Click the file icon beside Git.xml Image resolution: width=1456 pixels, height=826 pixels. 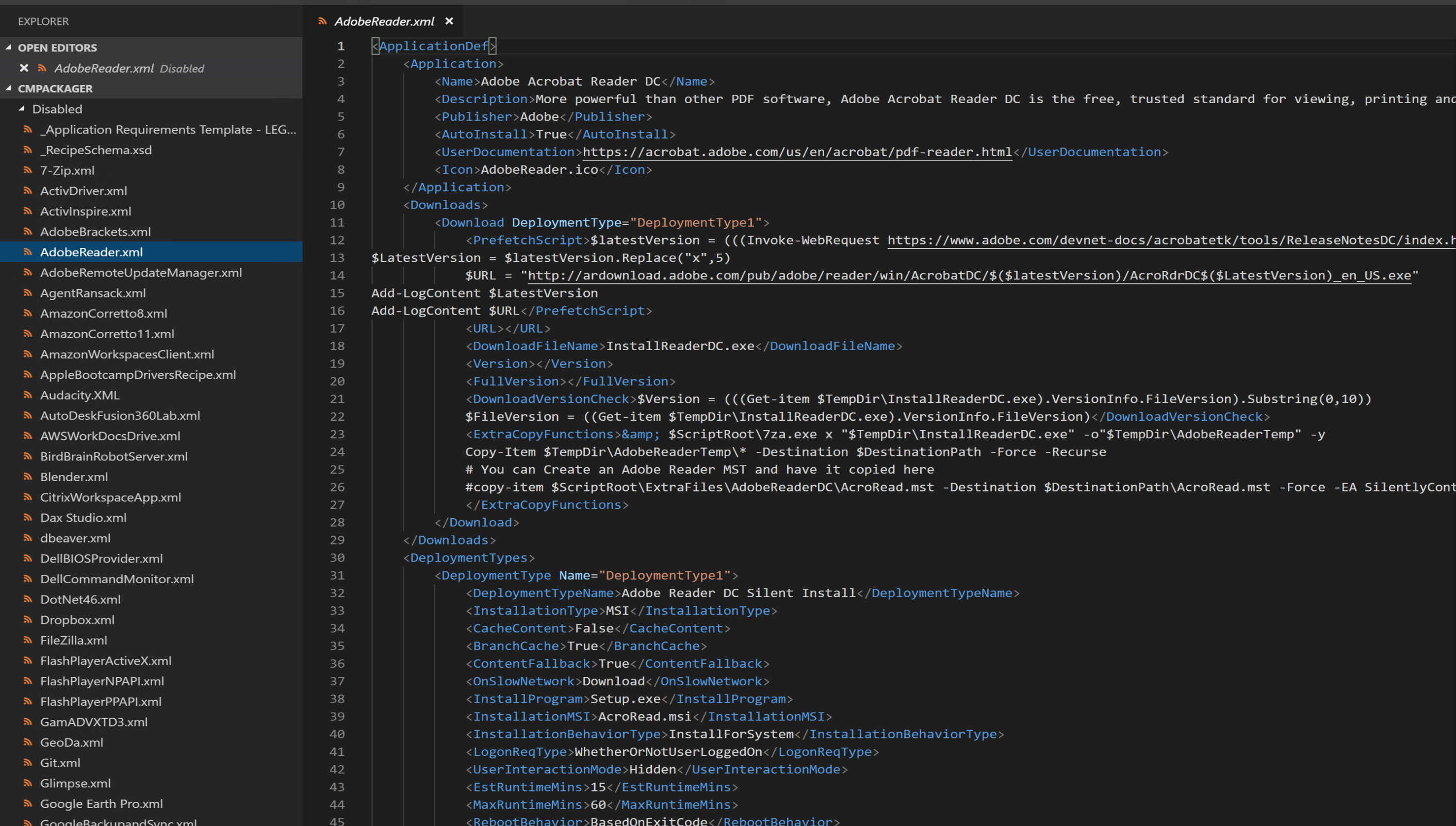27,763
